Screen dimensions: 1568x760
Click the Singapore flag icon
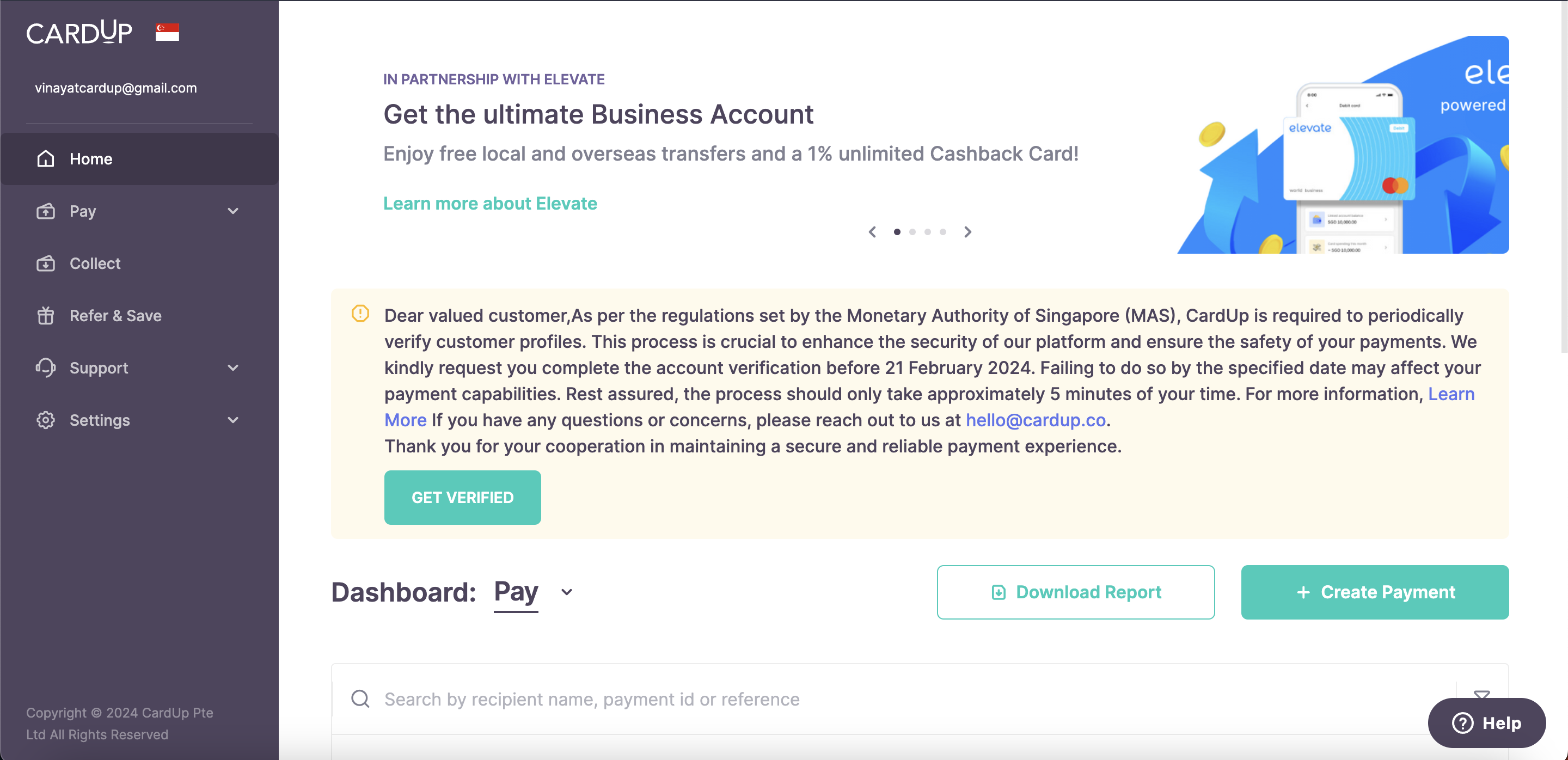[167, 32]
